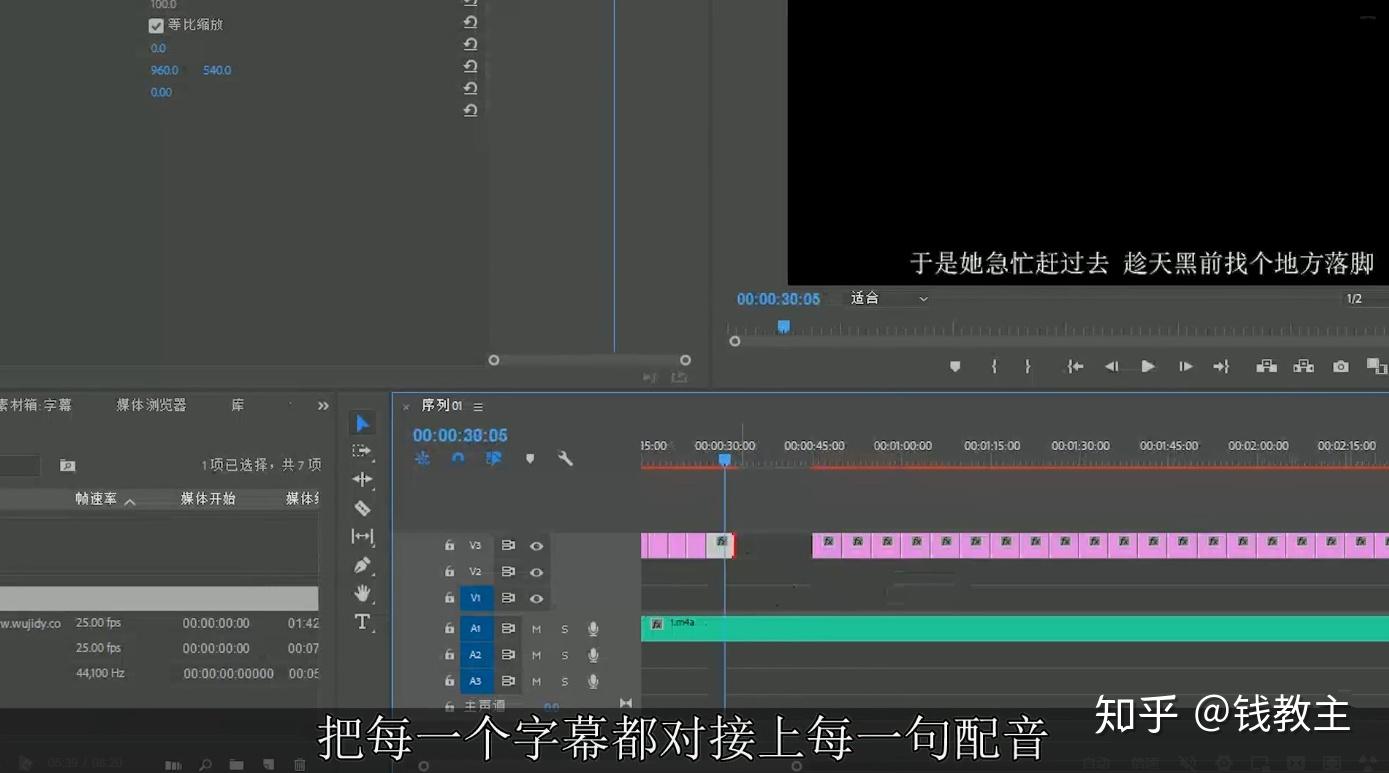This screenshot has width=1389, height=773.
Task: Play the program monitor preview
Action: [x=1148, y=367]
